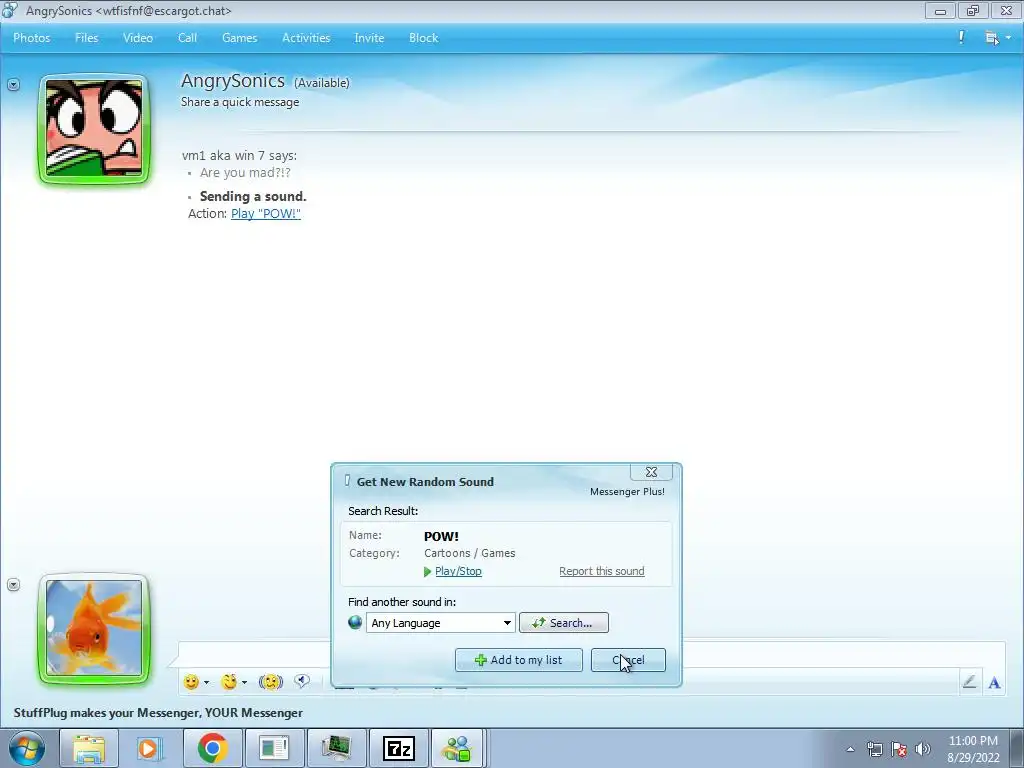Open the show menu options dropdown icon
This screenshot has width=1024, height=768.
pos(998,38)
